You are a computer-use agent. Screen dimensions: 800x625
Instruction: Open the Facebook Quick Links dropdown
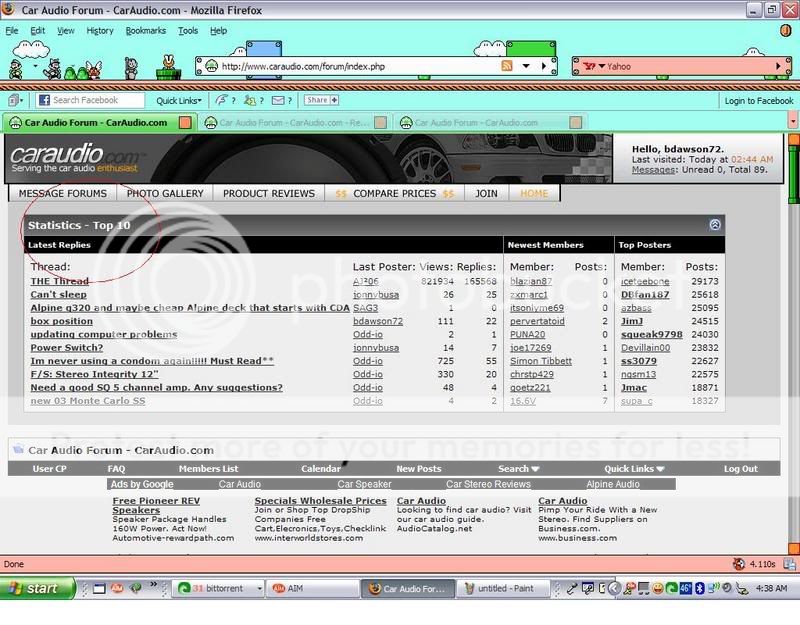point(179,101)
